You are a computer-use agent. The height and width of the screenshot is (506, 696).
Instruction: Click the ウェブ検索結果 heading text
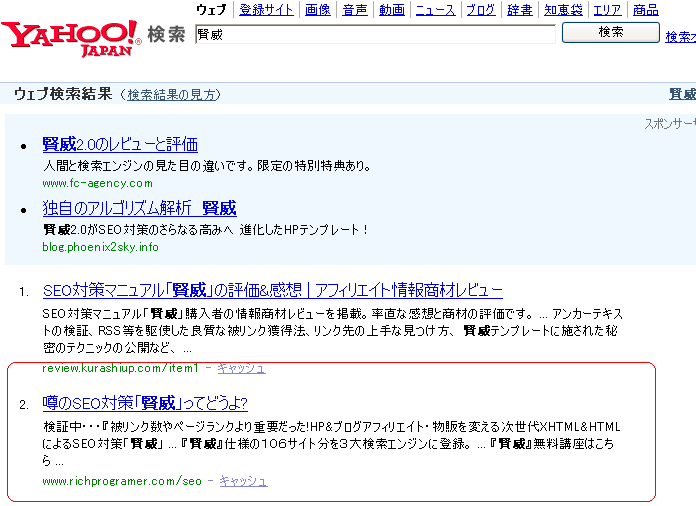(63, 94)
